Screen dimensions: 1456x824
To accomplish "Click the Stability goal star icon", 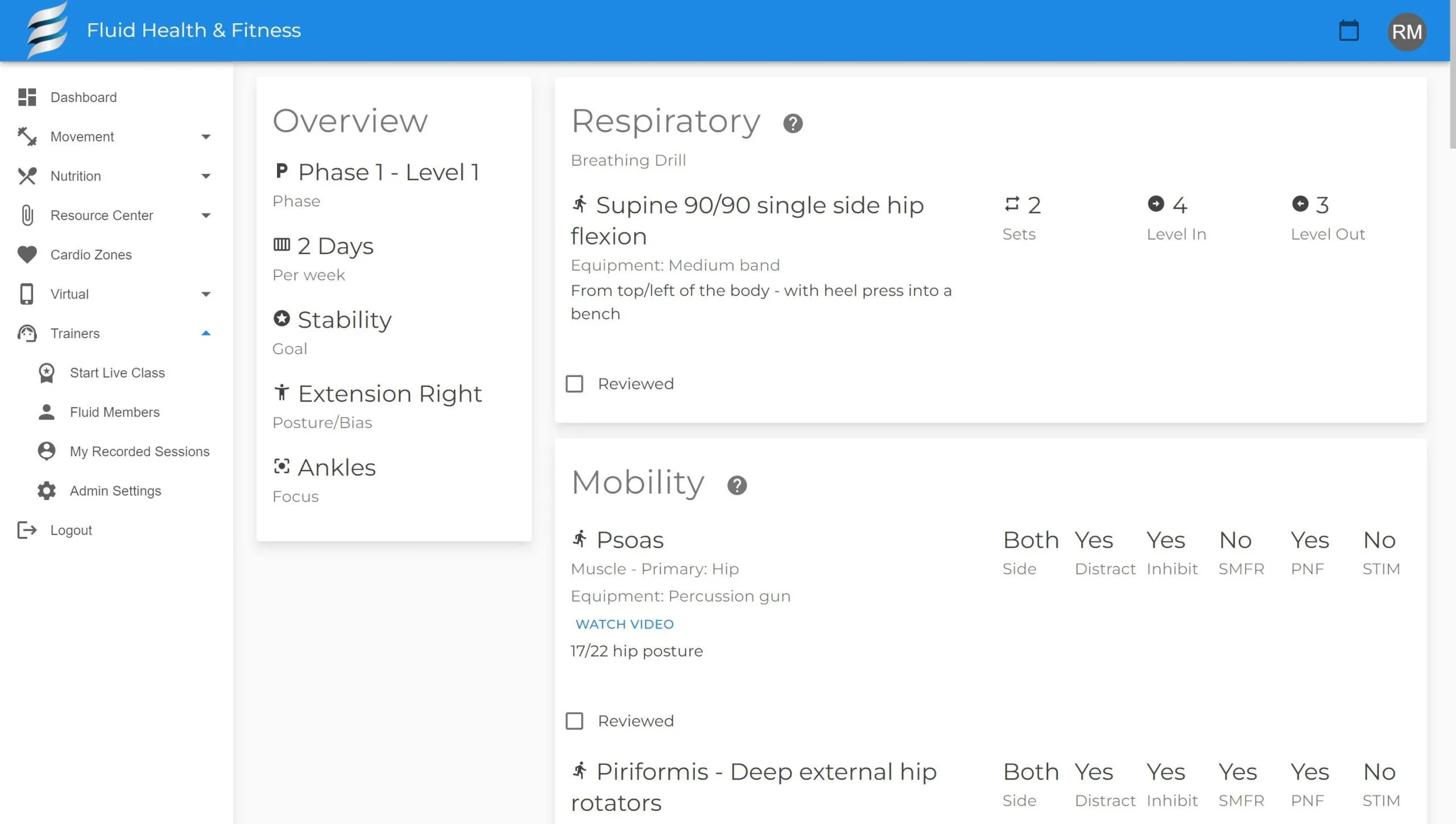I will [x=282, y=318].
